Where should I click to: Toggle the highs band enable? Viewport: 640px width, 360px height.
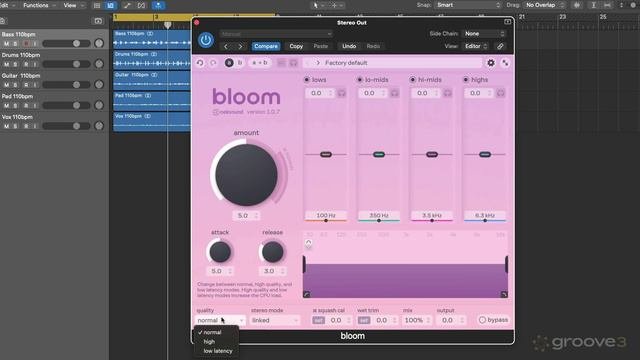click(466, 80)
